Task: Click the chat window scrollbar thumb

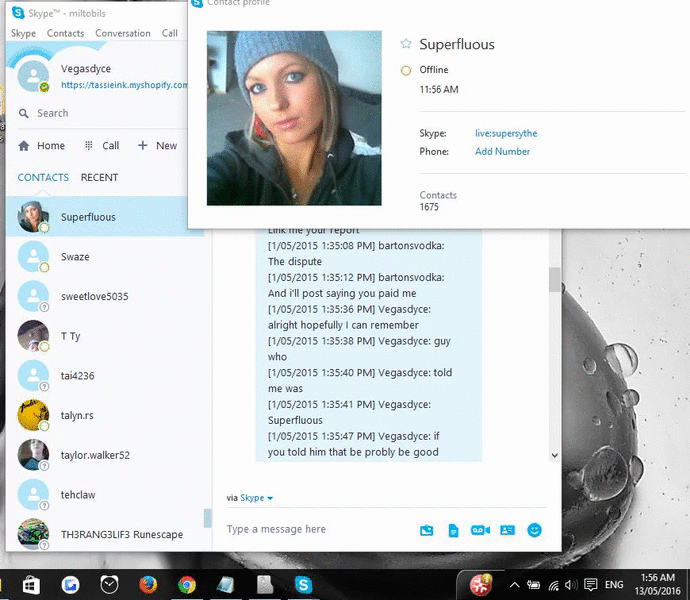Action: 554,279
